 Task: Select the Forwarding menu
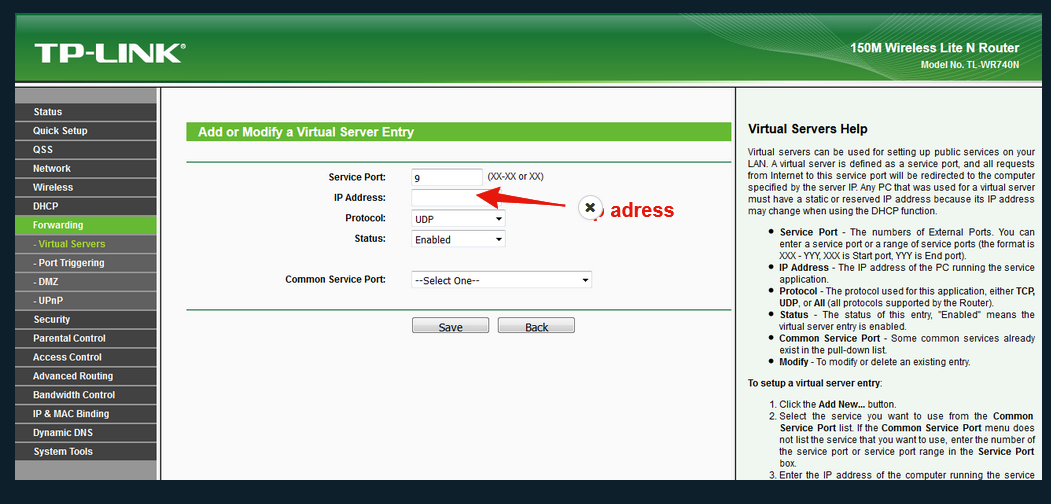[86, 225]
